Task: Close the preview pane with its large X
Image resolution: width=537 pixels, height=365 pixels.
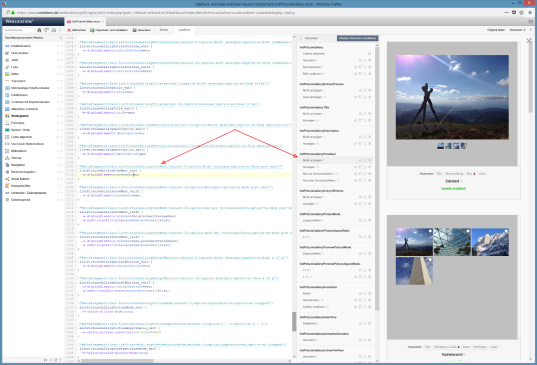Action: point(529,40)
